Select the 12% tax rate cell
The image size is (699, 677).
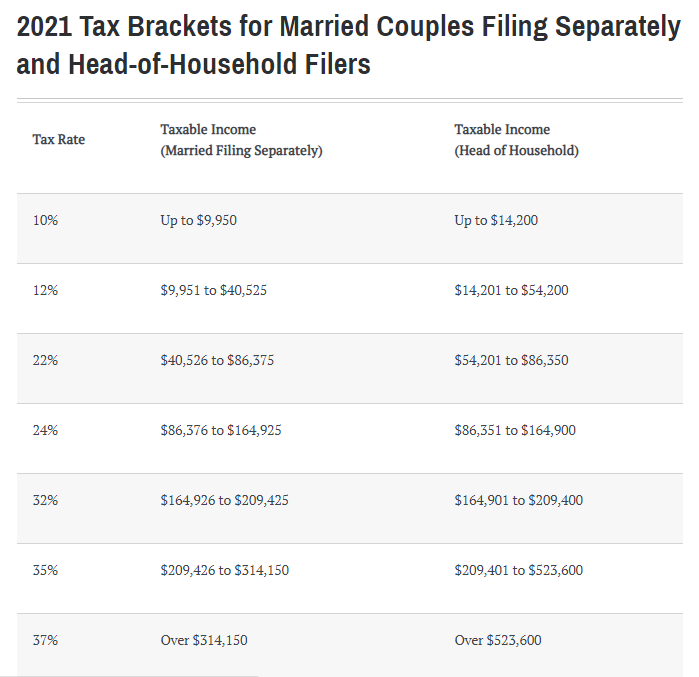click(45, 290)
